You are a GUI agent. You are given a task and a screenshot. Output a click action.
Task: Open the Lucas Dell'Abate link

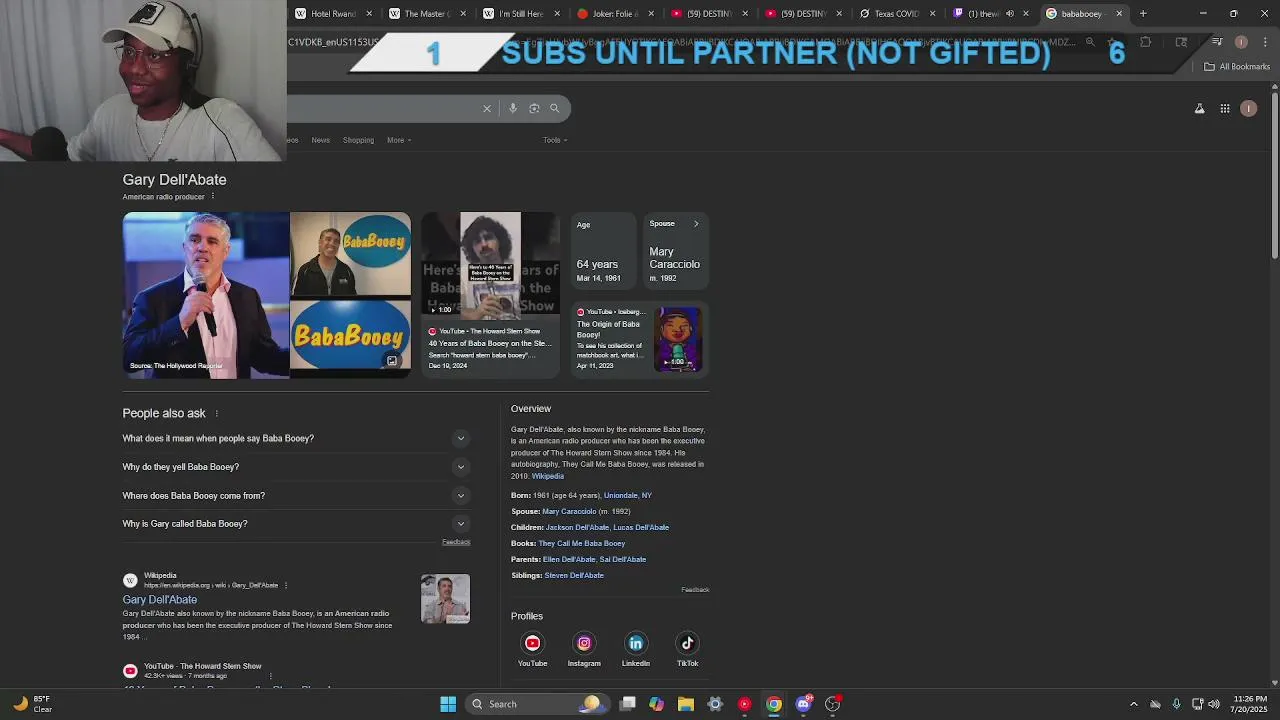pos(641,527)
